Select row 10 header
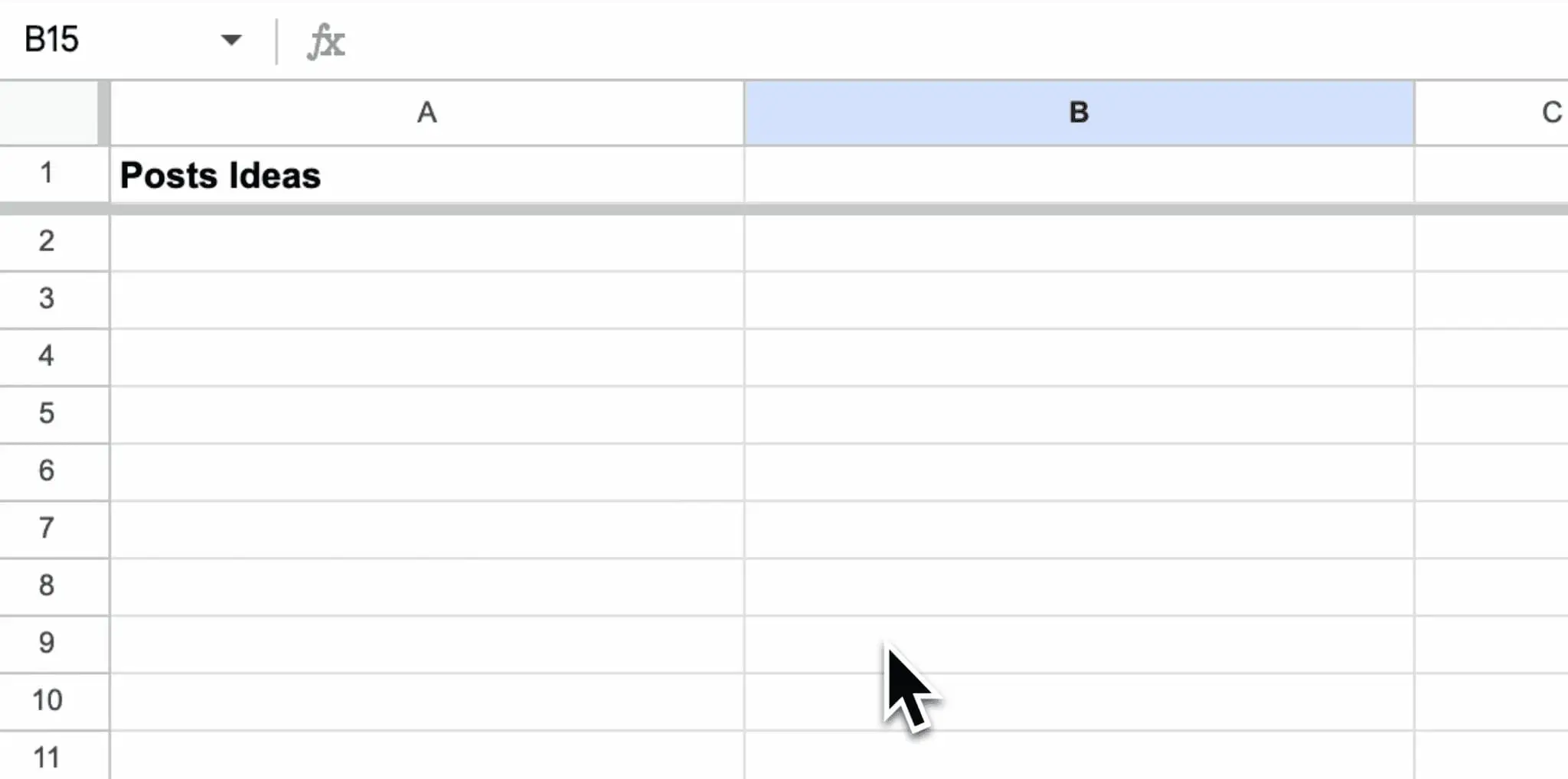Image resolution: width=1568 pixels, height=779 pixels. coord(47,700)
